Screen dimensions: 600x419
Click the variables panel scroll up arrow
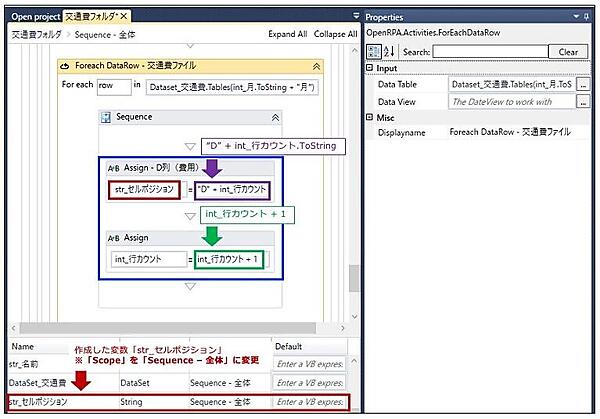(354, 361)
